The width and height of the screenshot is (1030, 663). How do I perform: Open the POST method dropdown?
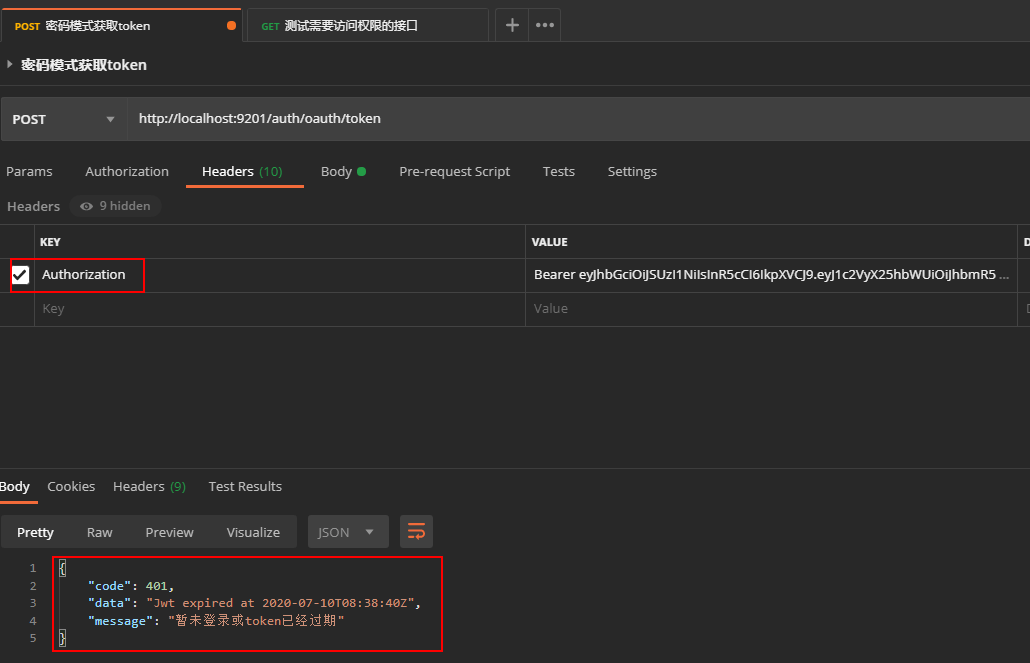pos(64,119)
